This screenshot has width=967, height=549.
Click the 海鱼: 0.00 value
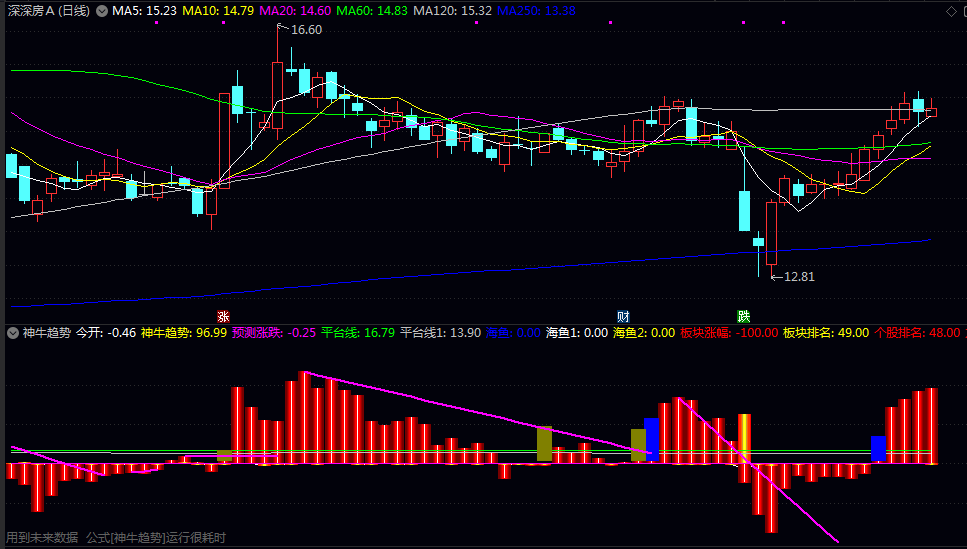pos(513,333)
